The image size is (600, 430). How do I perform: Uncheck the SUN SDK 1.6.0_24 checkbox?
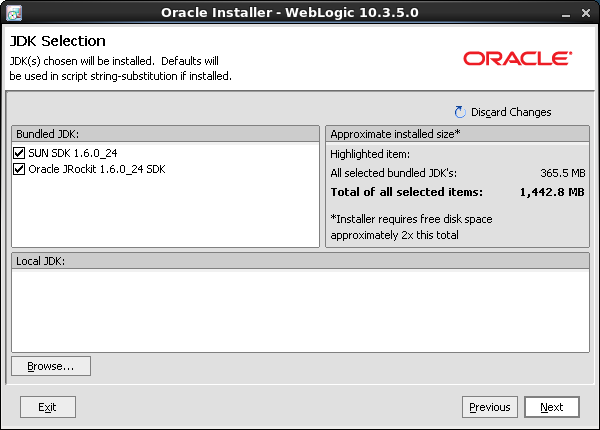click(19, 153)
